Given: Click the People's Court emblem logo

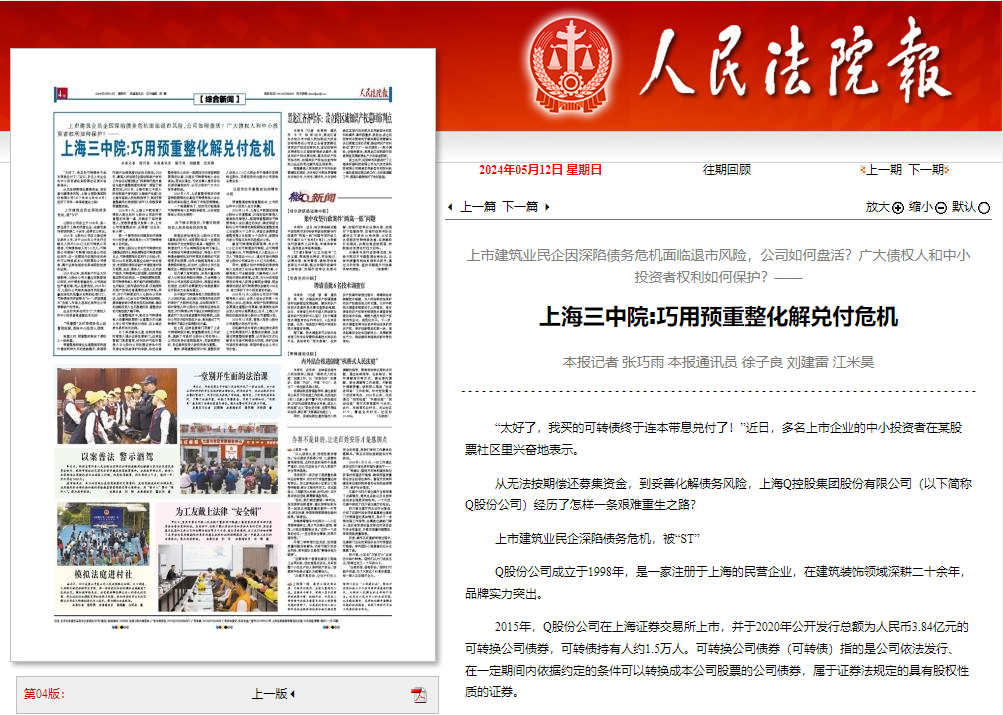Looking at the screenshot, I should (x=571, y=65).
